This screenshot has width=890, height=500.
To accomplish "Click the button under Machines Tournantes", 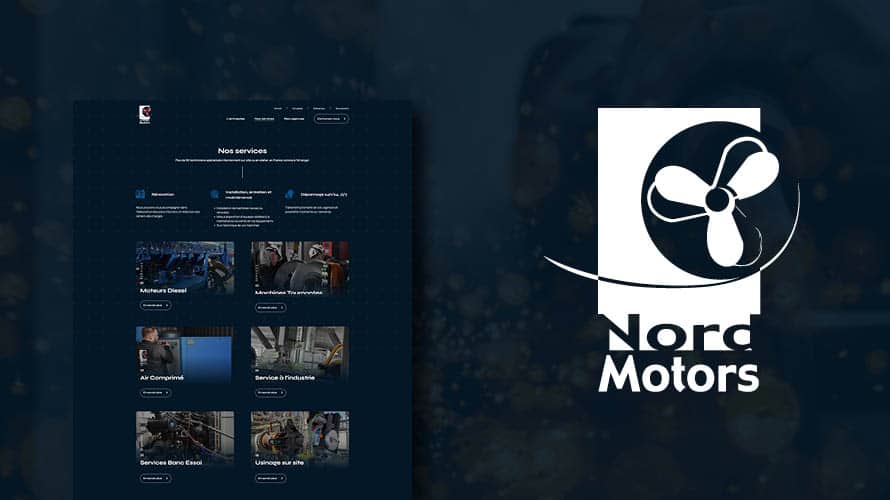I will 270,308.
